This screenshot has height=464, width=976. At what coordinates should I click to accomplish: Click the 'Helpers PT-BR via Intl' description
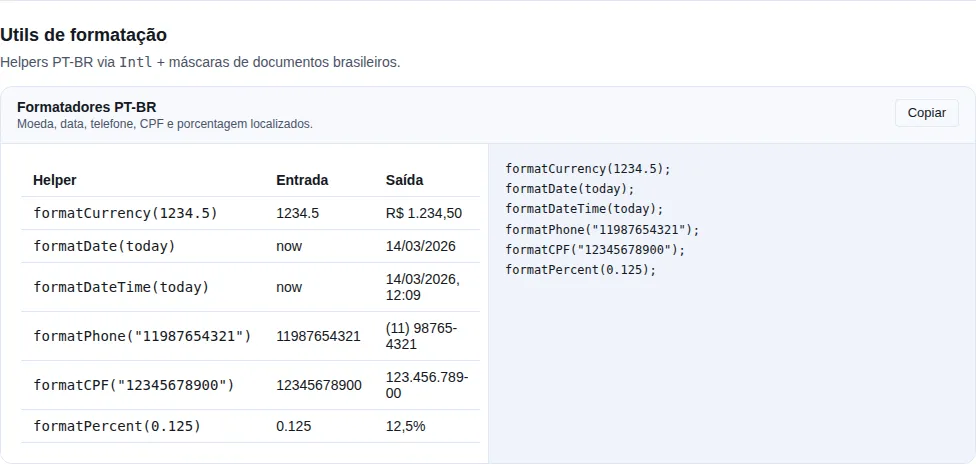[200, 62]
